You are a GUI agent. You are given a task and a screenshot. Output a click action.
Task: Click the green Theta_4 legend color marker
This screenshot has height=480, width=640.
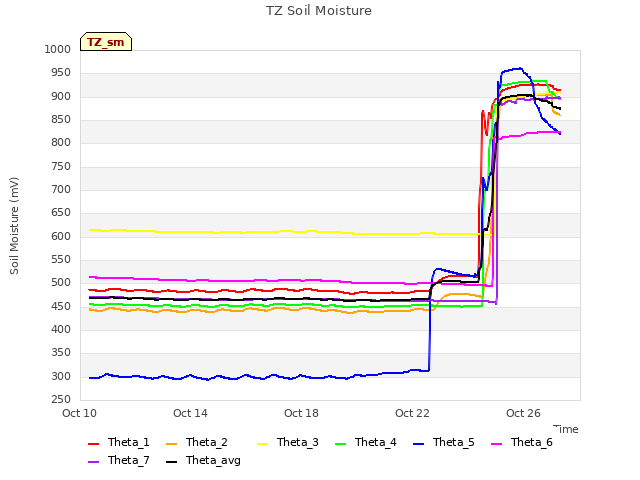coord(340,444)
